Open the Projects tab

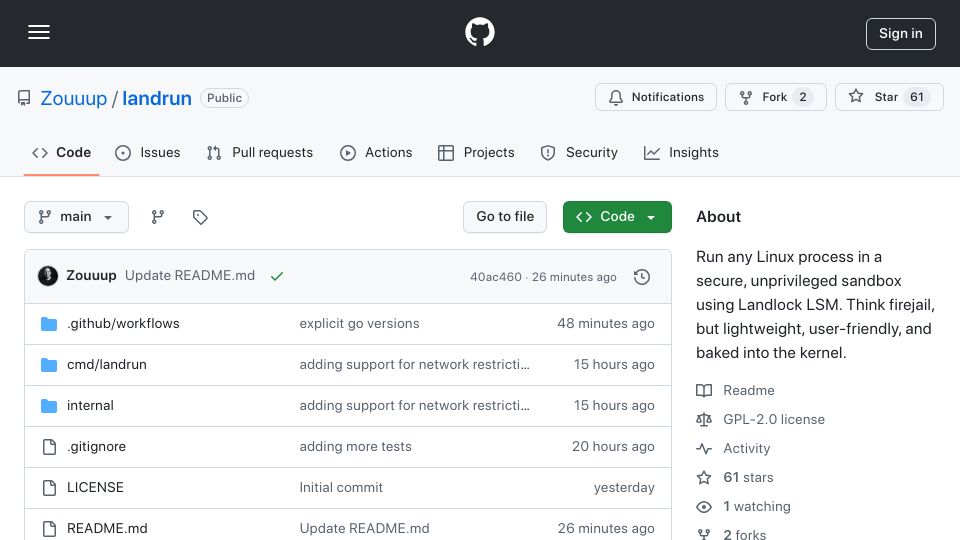476,152
